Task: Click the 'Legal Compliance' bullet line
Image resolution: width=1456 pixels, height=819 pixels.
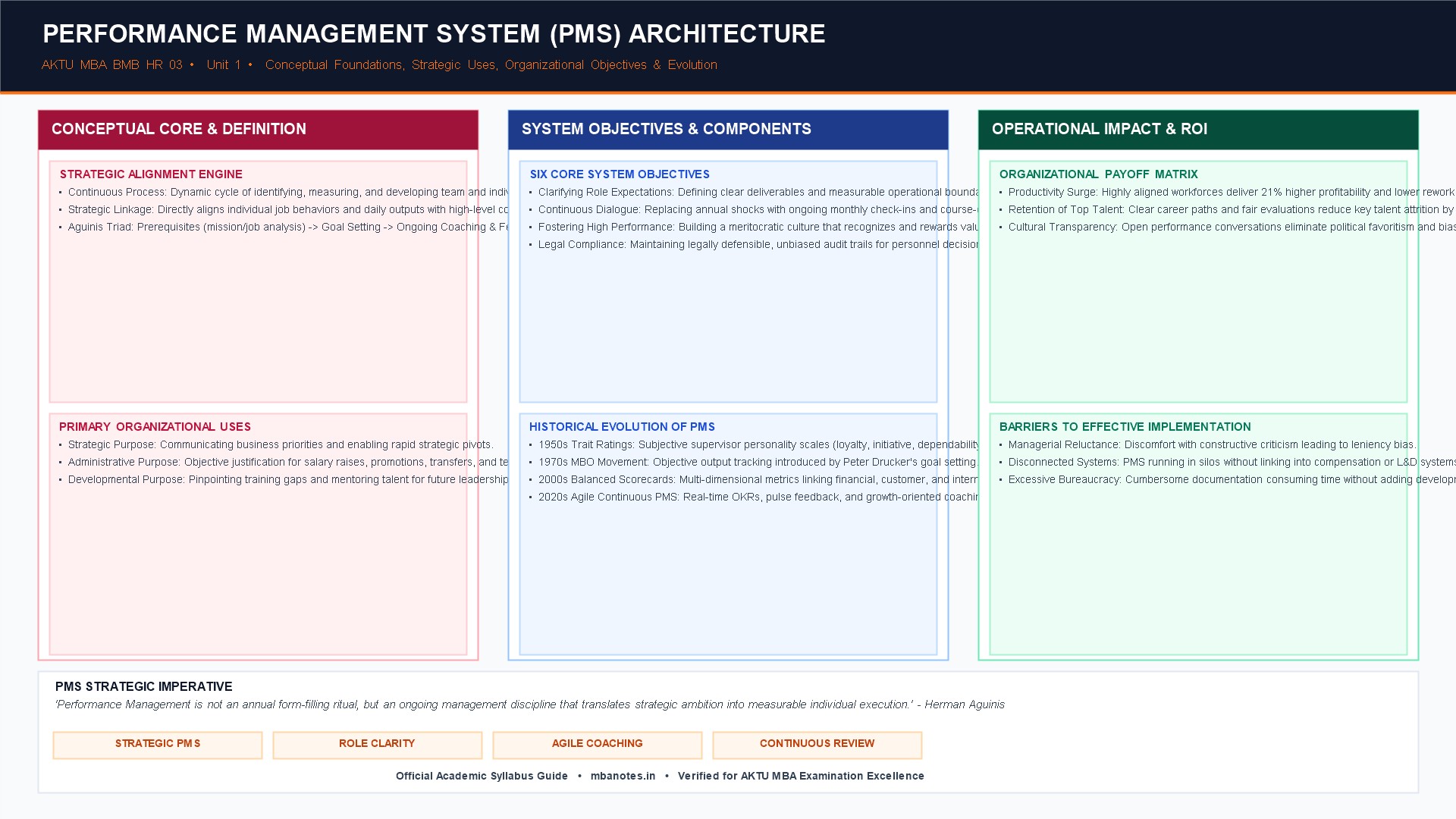Action: (754, 245)
